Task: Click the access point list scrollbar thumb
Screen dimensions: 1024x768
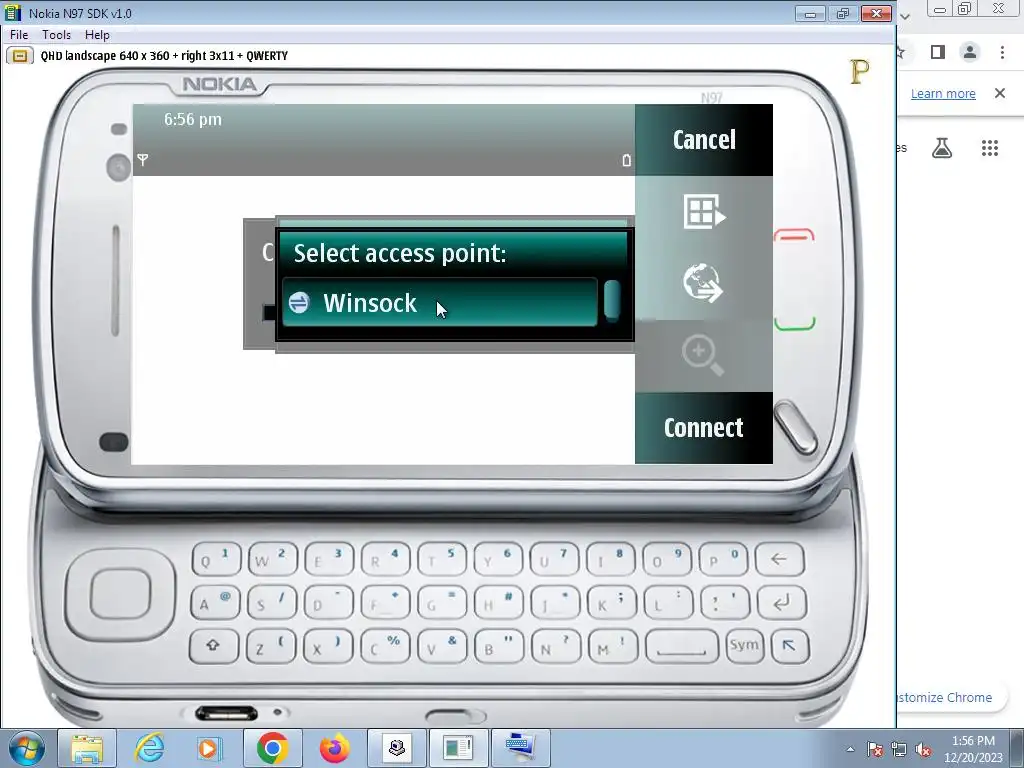Action: tap(612, 300)
